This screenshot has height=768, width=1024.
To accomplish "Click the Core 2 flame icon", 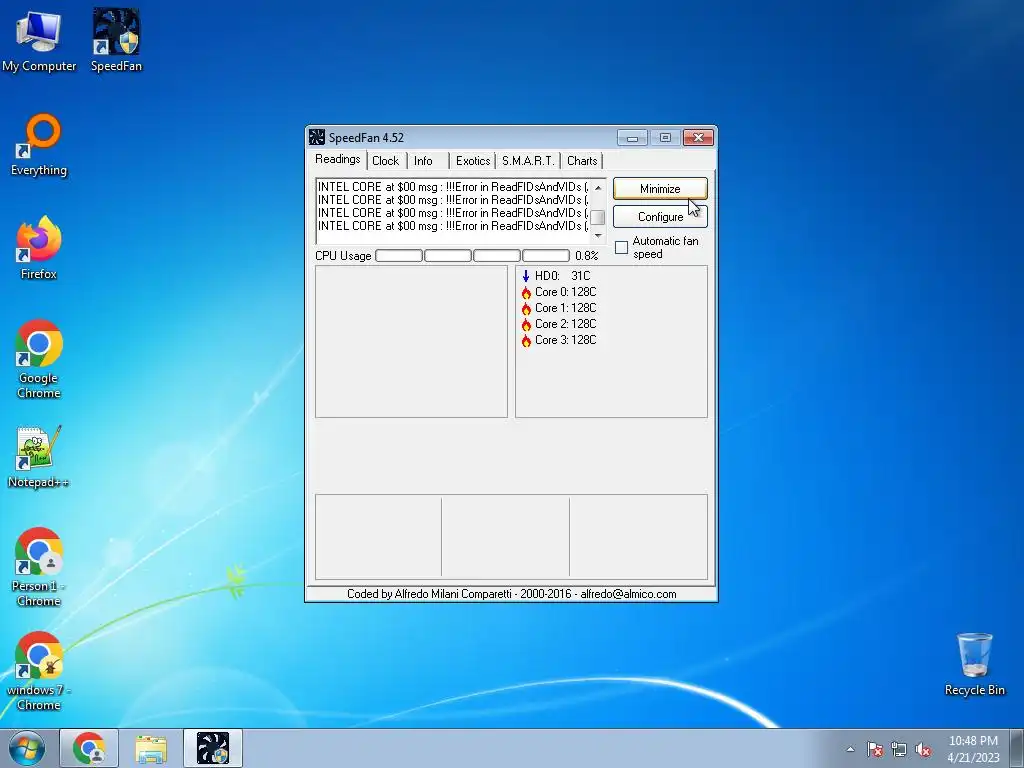I will [x=526, y=325].
